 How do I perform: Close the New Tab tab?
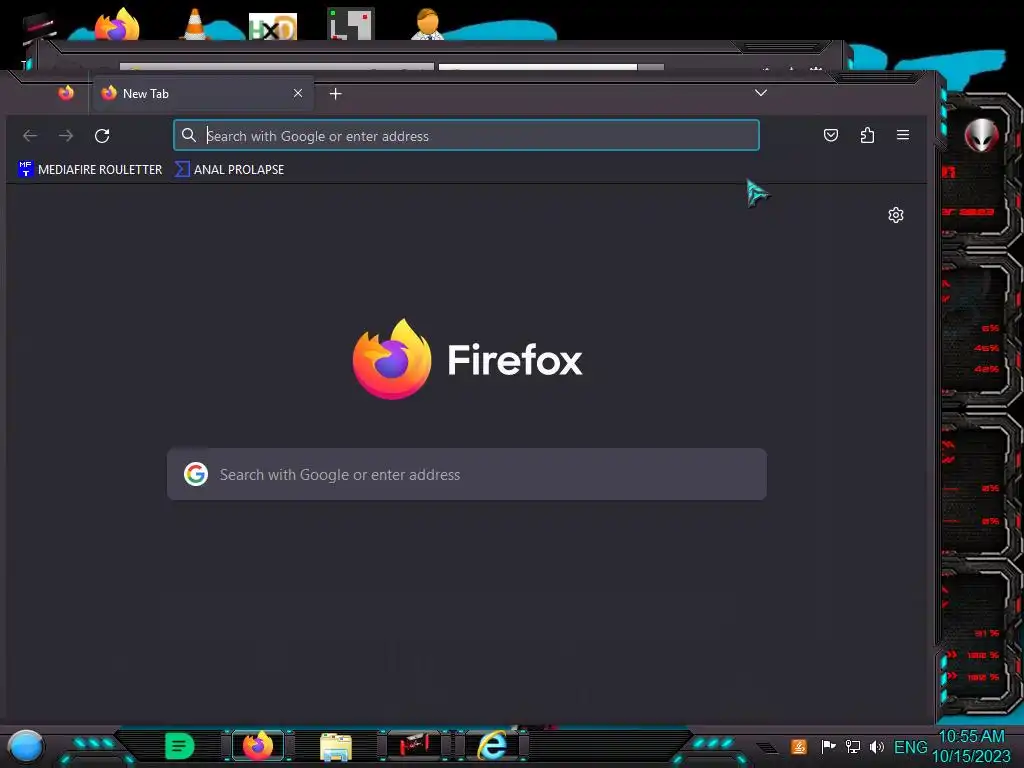(x=298, y=93)
